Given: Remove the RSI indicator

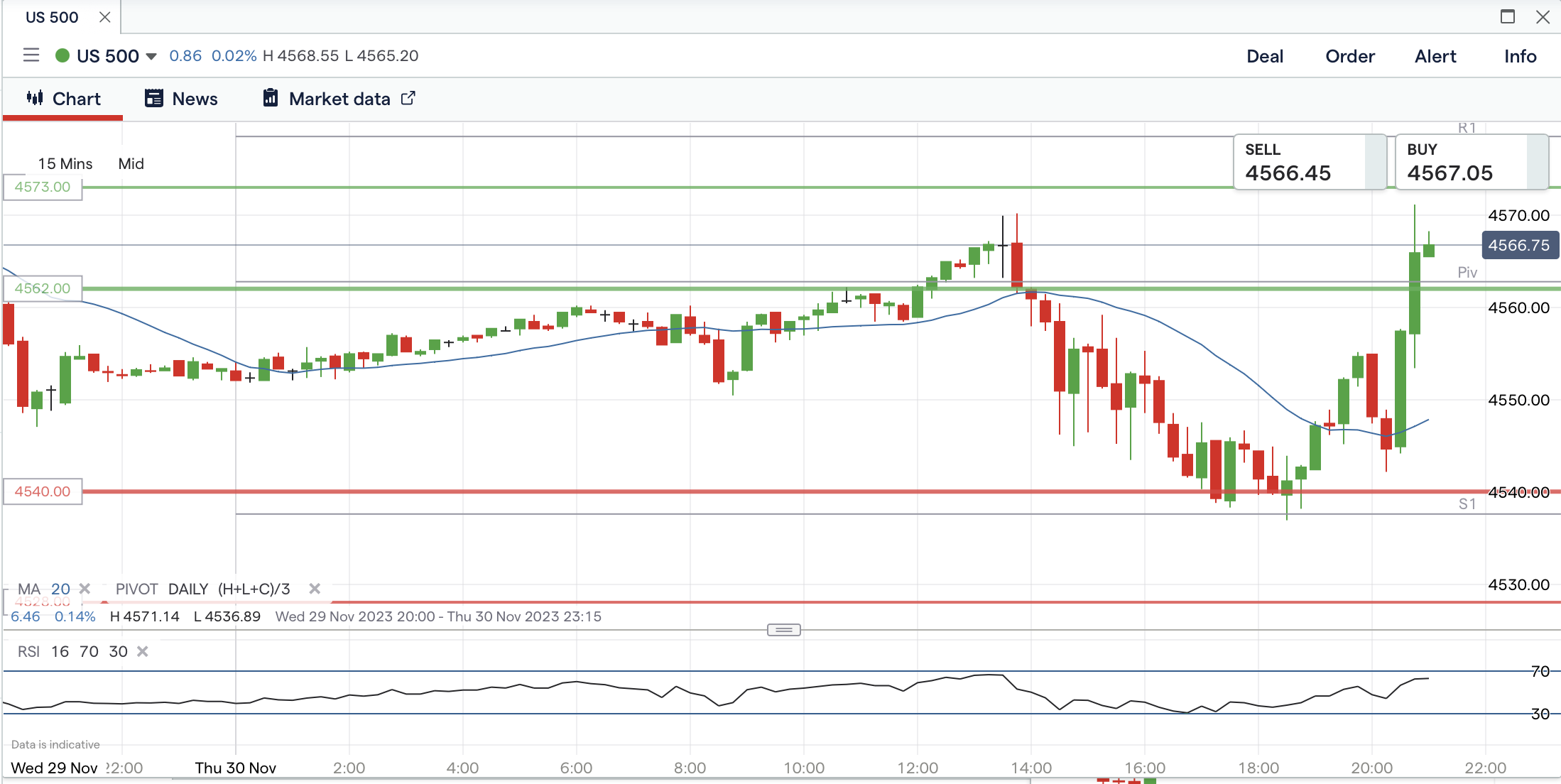Looking at the screenshot, I should tap(143, 651).
